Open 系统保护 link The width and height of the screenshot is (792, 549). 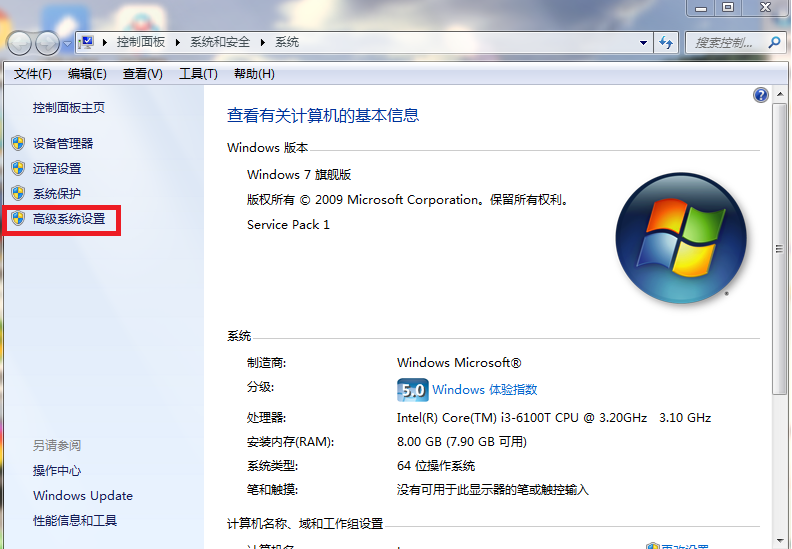pos(57,193)
